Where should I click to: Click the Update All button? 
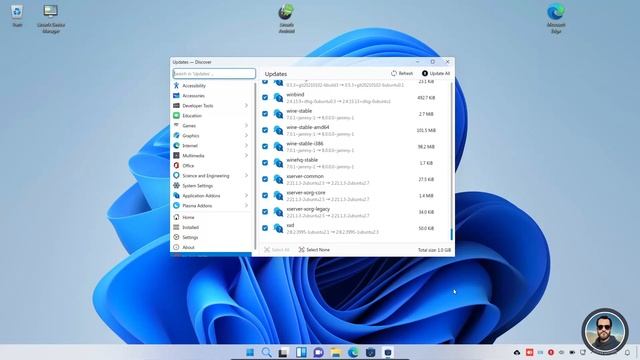pos(436,73)
